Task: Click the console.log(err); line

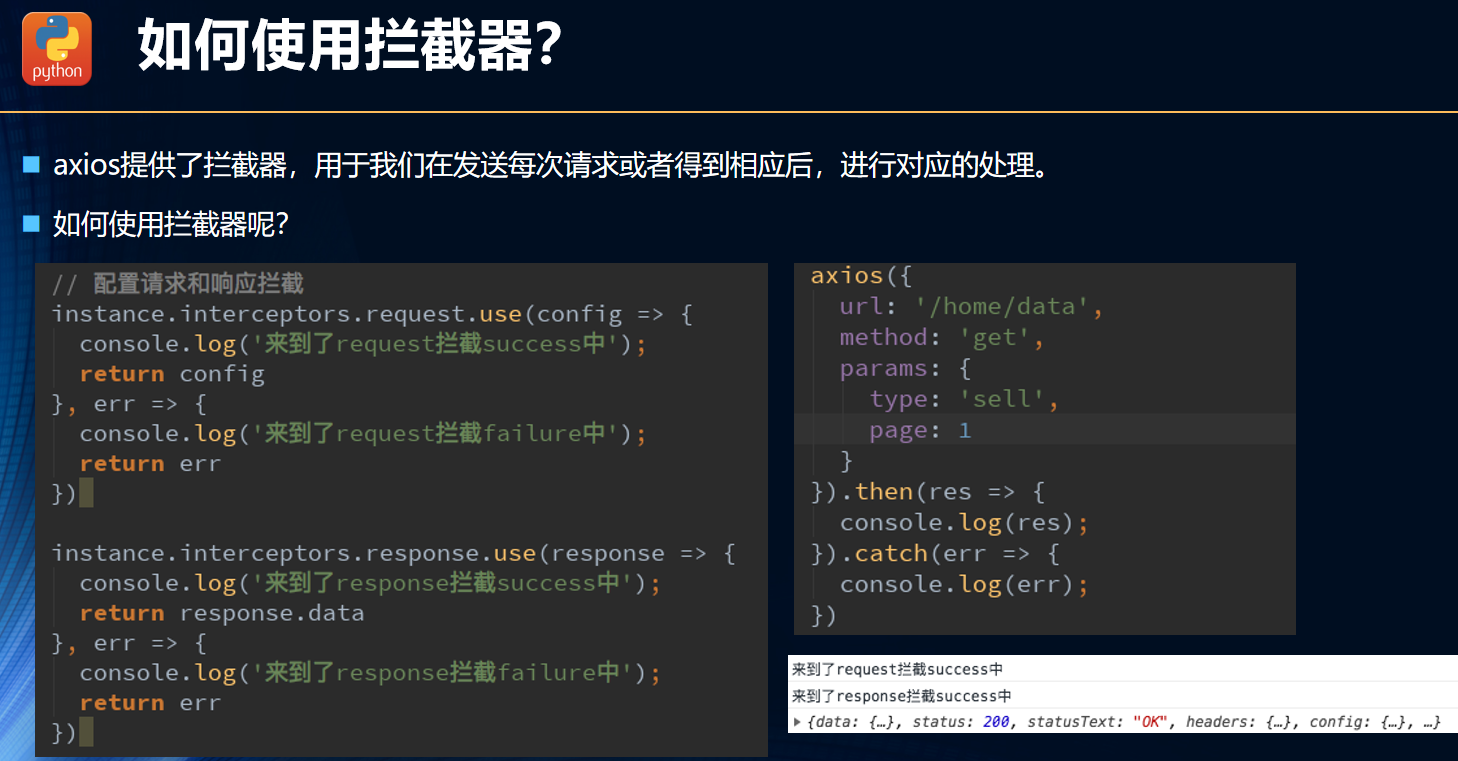Action: click(x=964, y=585)
